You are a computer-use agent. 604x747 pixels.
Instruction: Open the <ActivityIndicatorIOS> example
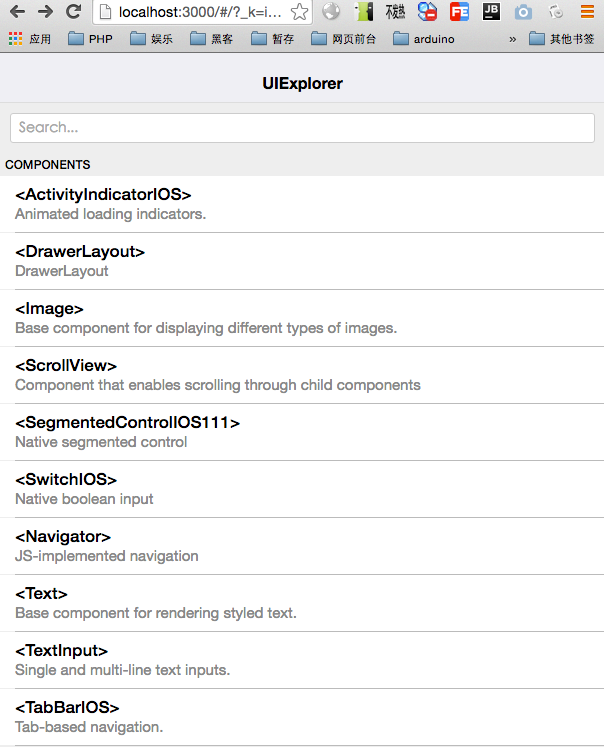point(302,204)
